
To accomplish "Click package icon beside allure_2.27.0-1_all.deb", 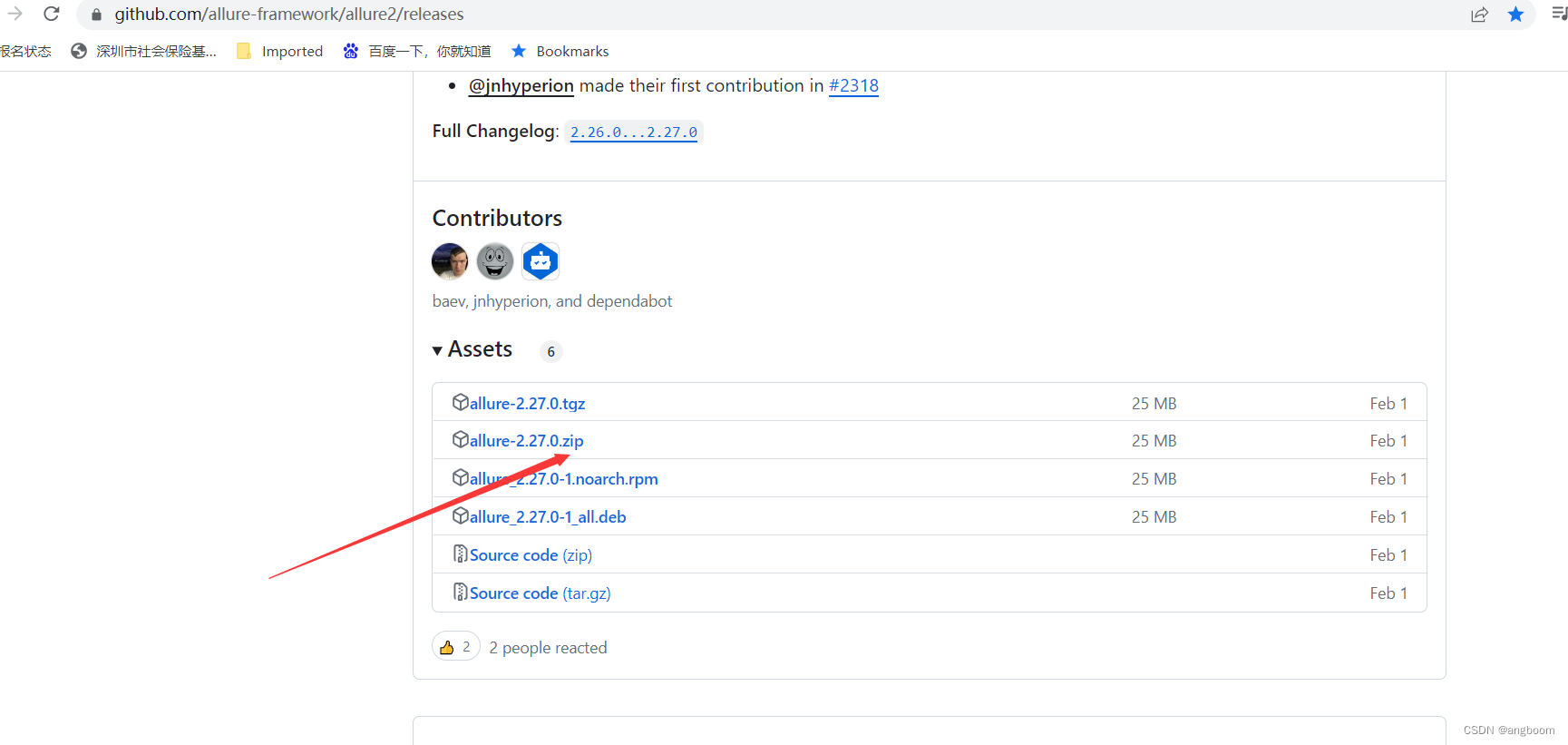I will point(461,515).
